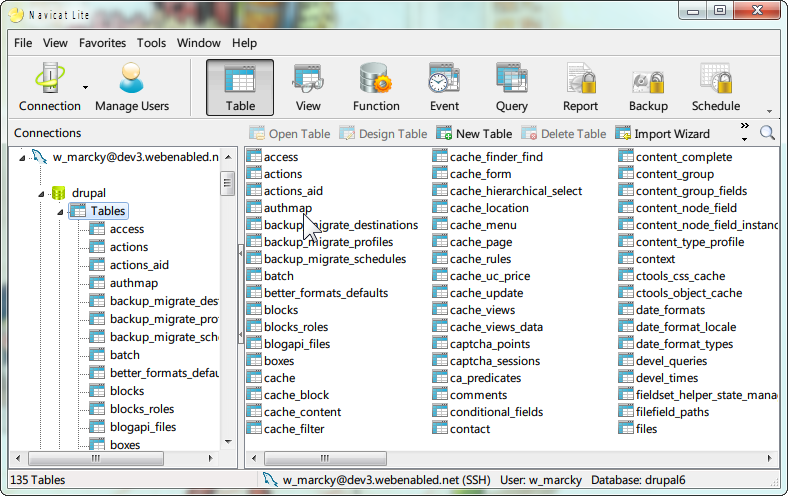Image resolution: width=788 pixels, height=496 pixels.
Task: Open the Query toolbar button
Action: click(512, 87)
